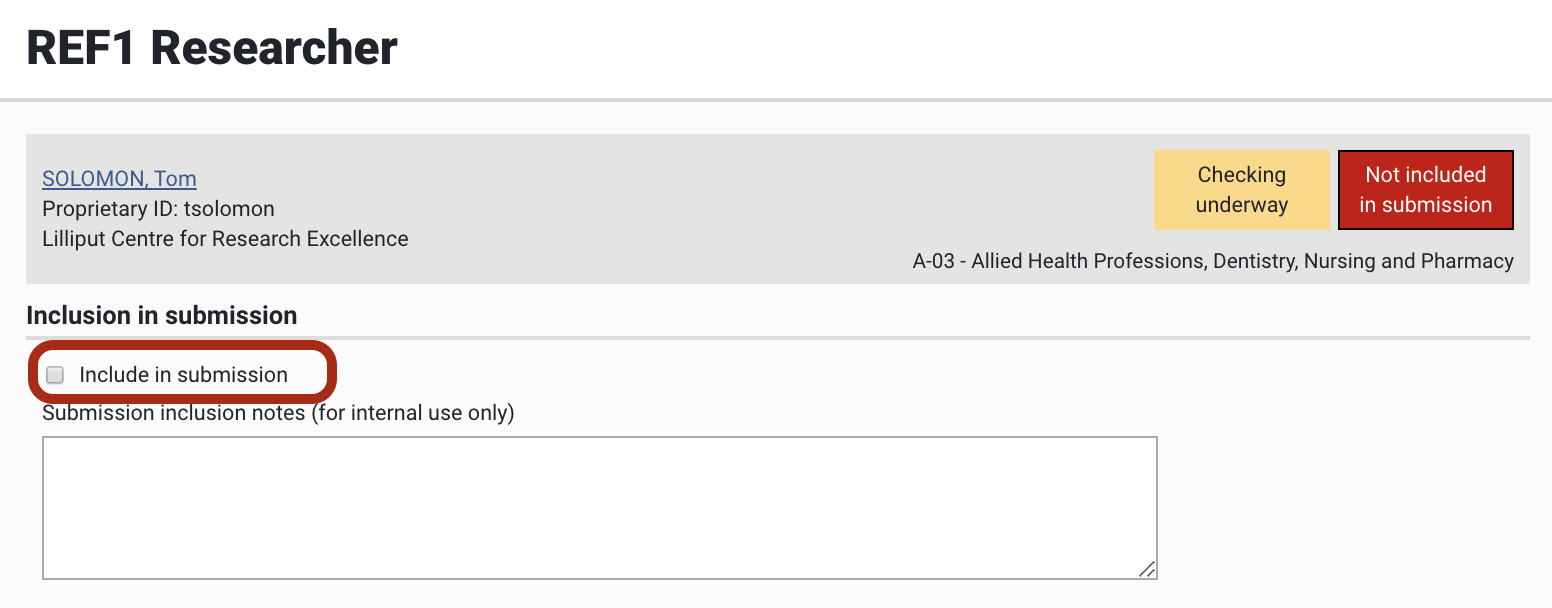Click the notes text area resize handle
Viewport: 1552px width, 608px height.
click(x=1147, y=569)
